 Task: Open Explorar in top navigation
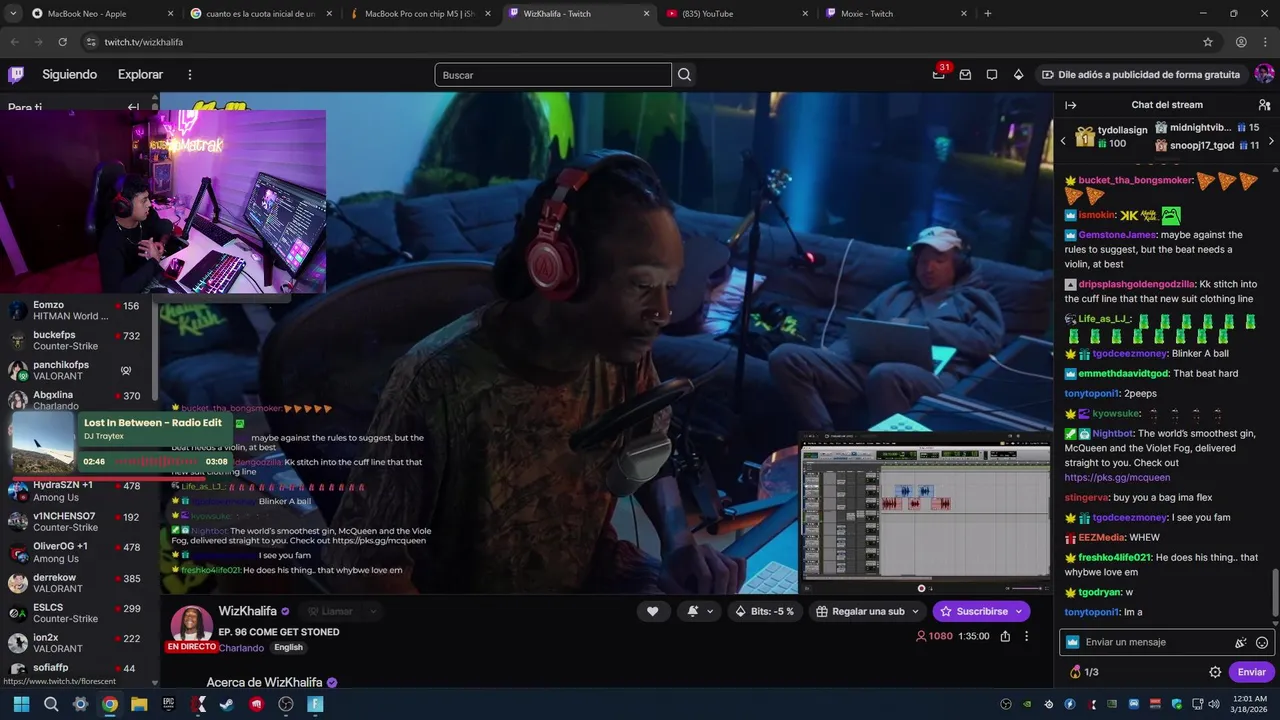coord(140,75)
